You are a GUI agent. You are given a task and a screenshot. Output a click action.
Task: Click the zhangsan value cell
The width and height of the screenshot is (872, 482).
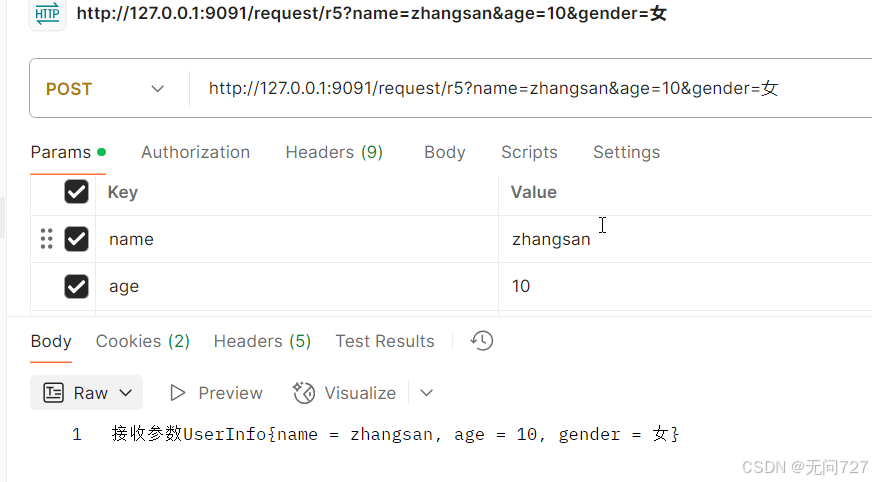tap(685, 239)
